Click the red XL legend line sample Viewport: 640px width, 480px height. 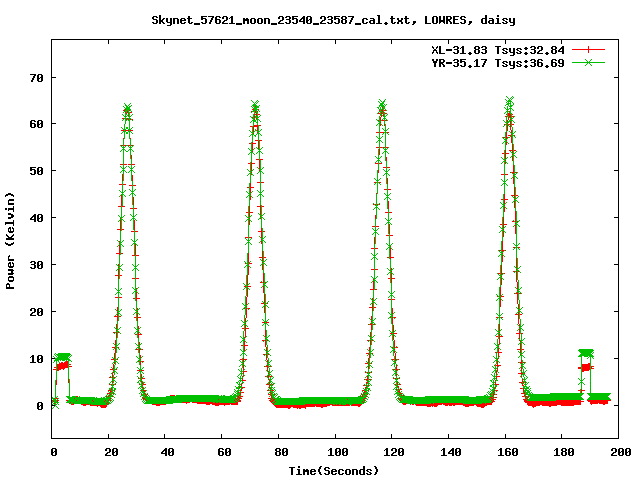(588, 50)
